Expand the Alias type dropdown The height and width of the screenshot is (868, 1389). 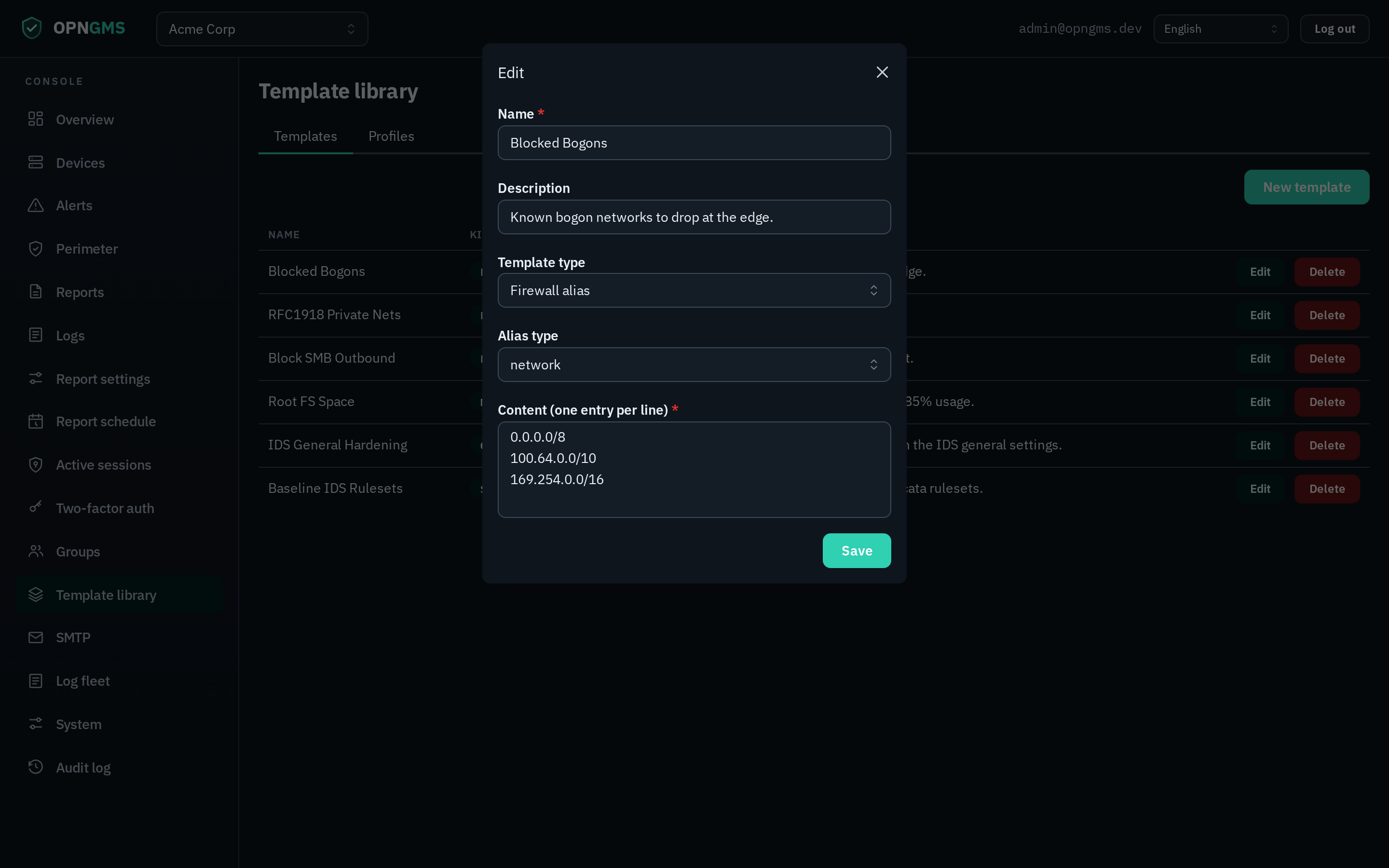pos(694,365)
